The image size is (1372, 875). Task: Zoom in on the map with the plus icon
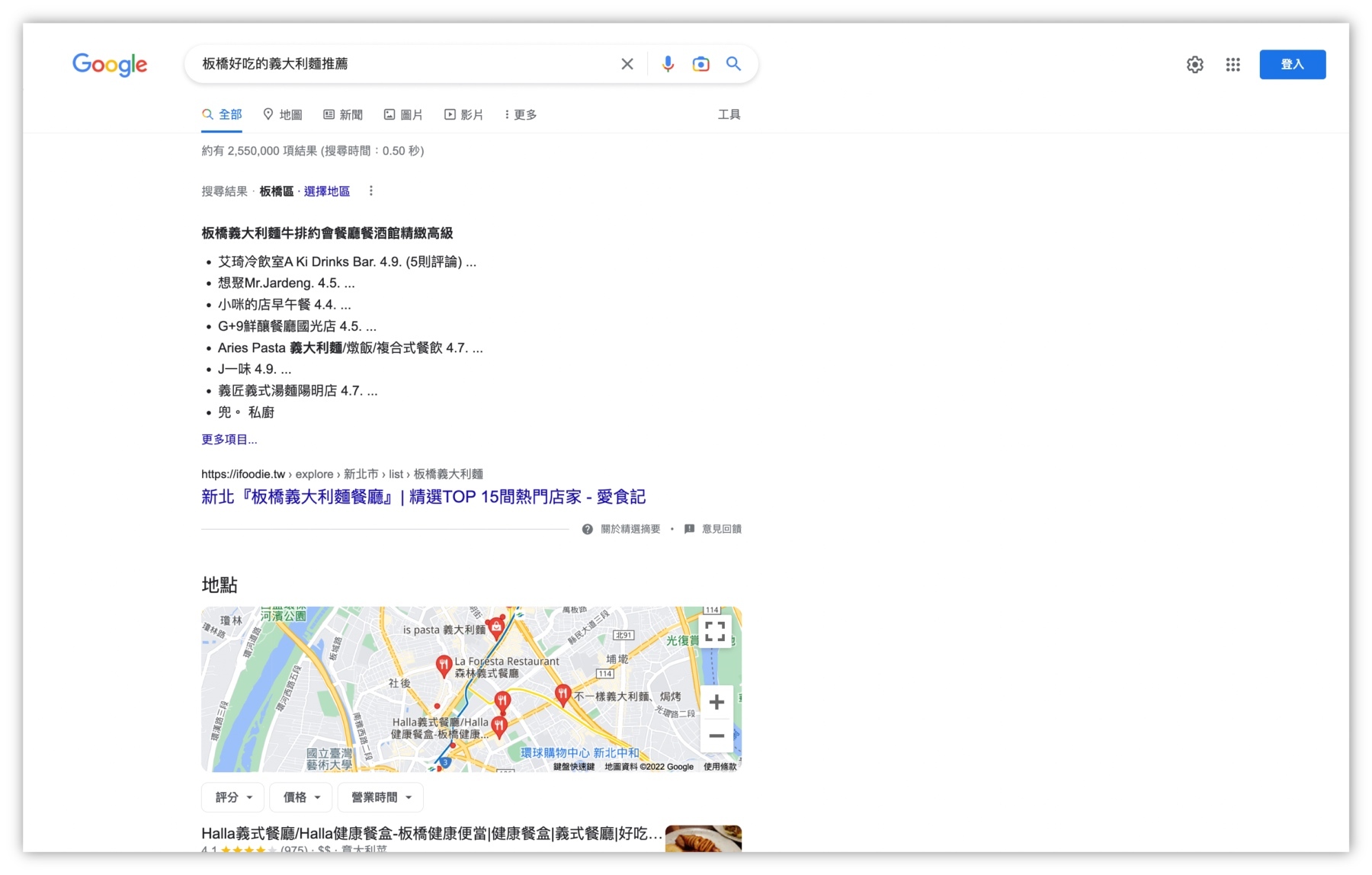point(716,702)
